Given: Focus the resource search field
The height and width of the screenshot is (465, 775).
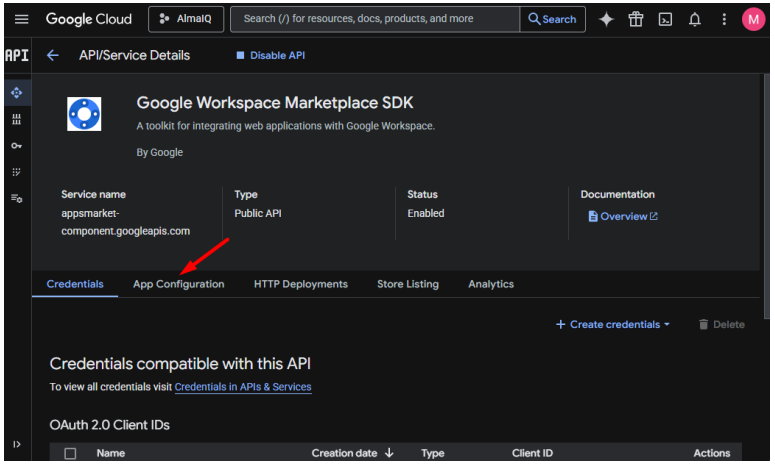Looking at the screenshot, I should tap(375, 19).
